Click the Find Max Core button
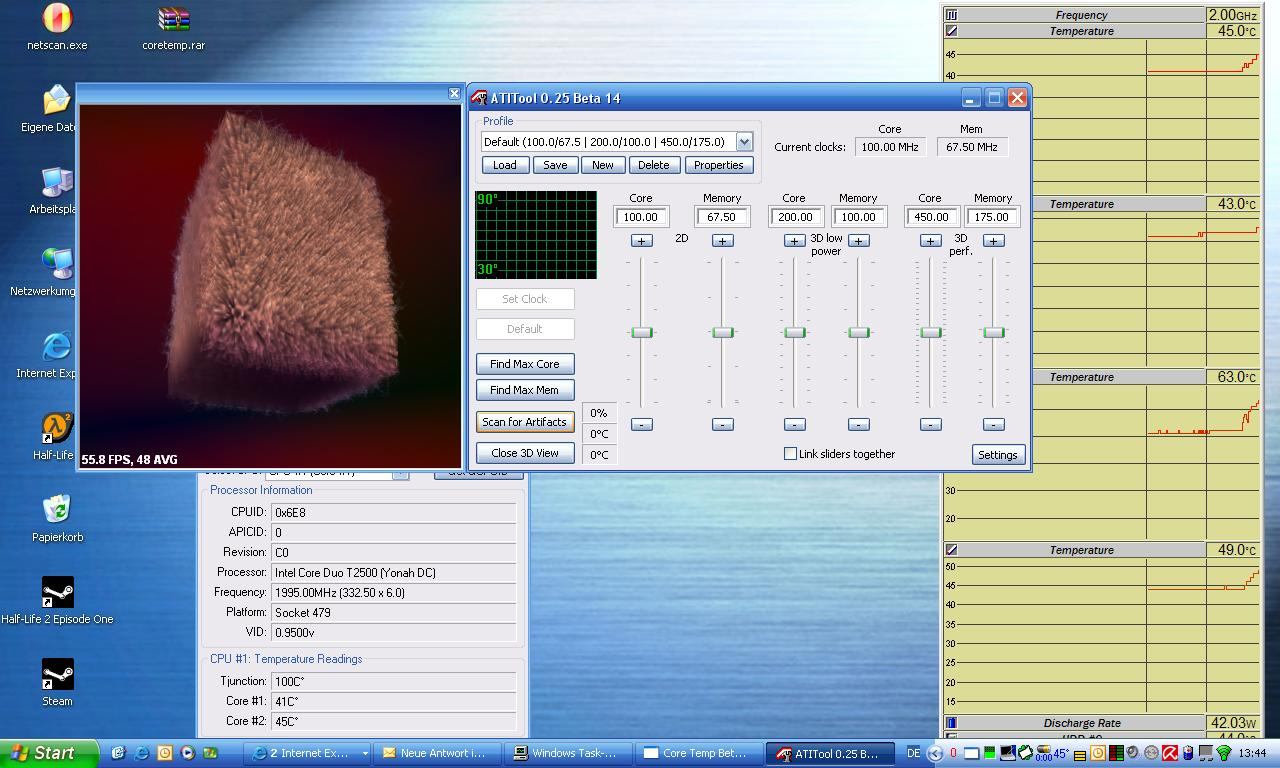Image resolution: width=1280 pixels, height=768 pixels. point(524,364)
